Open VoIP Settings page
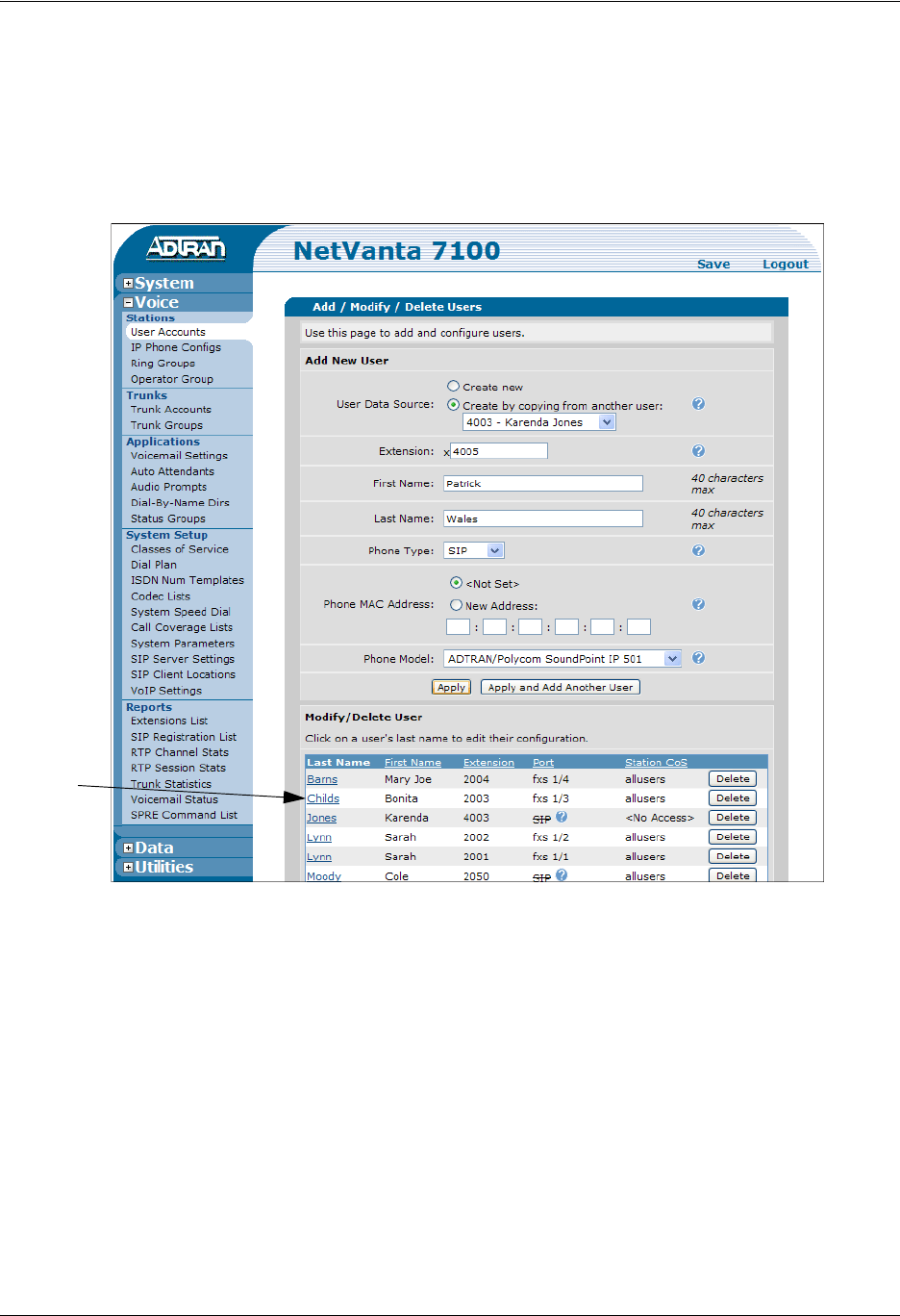This screenshot has height=1316, width=900. (166, 691)
